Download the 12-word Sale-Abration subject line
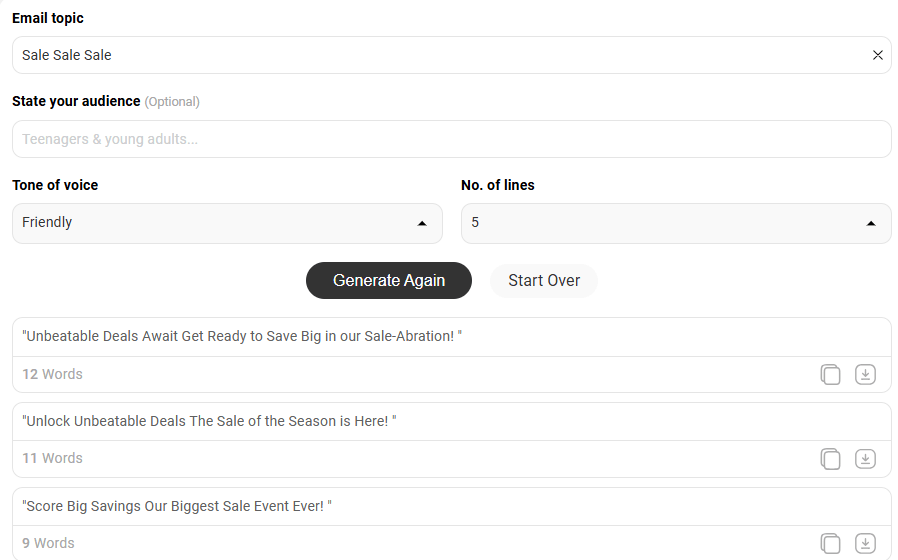The image size is (898, 560). point(865,374)
